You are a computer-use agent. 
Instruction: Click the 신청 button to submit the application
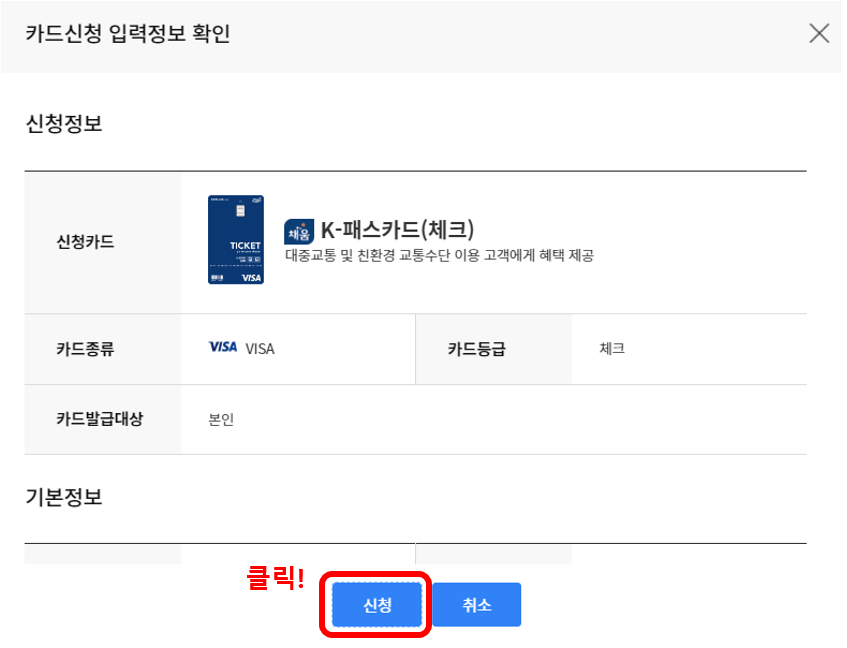tap(375, 604)
